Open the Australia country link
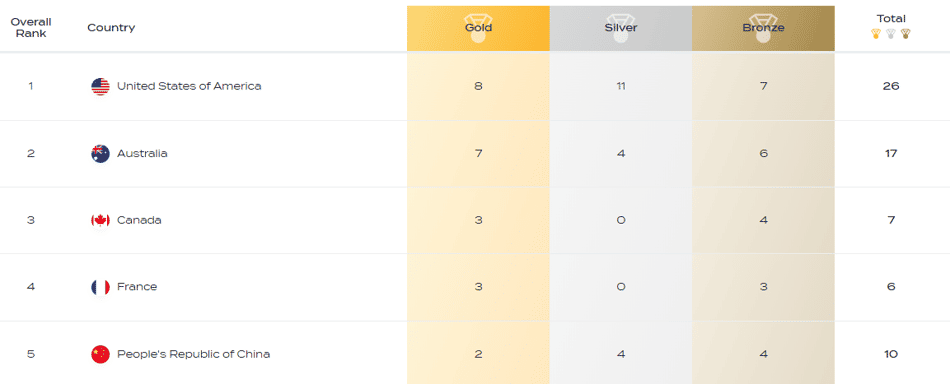950x384 pixels. click(x=142, y=153)
